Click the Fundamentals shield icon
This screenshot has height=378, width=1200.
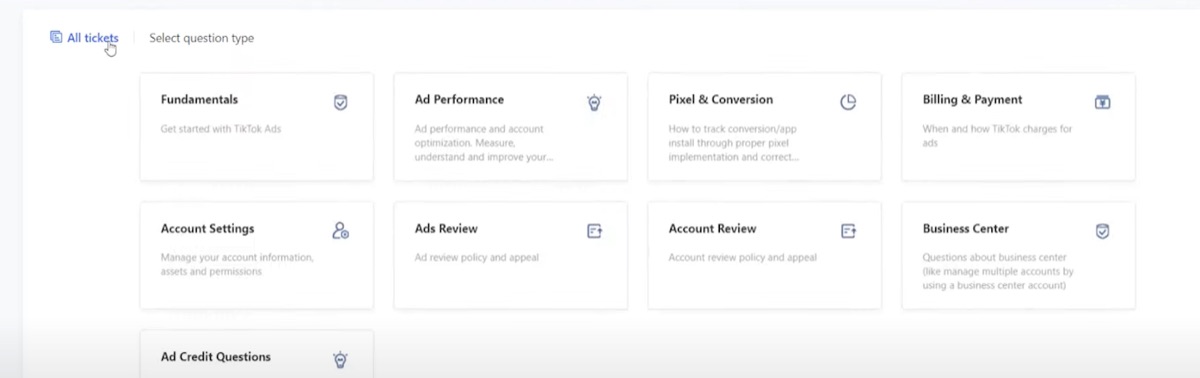[340, 102]
